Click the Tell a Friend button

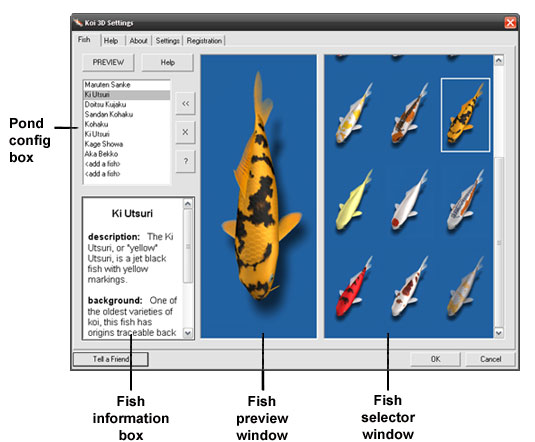click(x=111, y=359)
